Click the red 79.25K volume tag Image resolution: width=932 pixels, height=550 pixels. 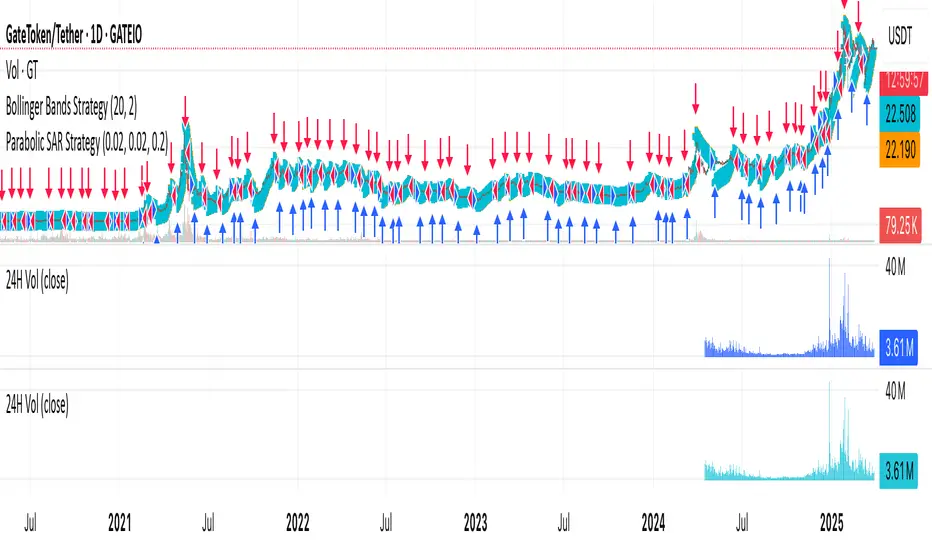pos(900,226)
